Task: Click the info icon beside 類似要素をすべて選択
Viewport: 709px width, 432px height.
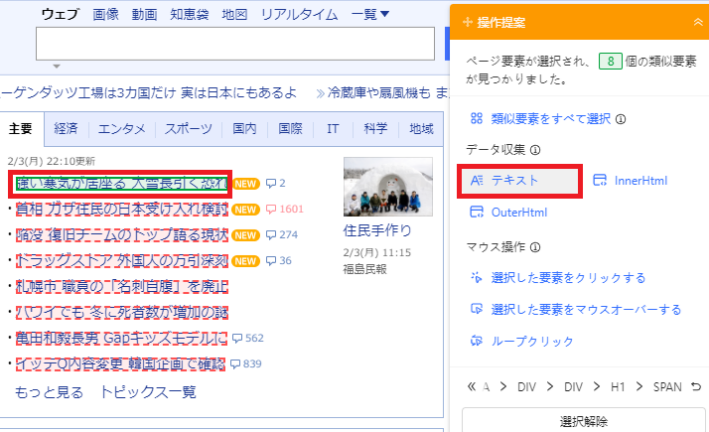Action: 621,119
